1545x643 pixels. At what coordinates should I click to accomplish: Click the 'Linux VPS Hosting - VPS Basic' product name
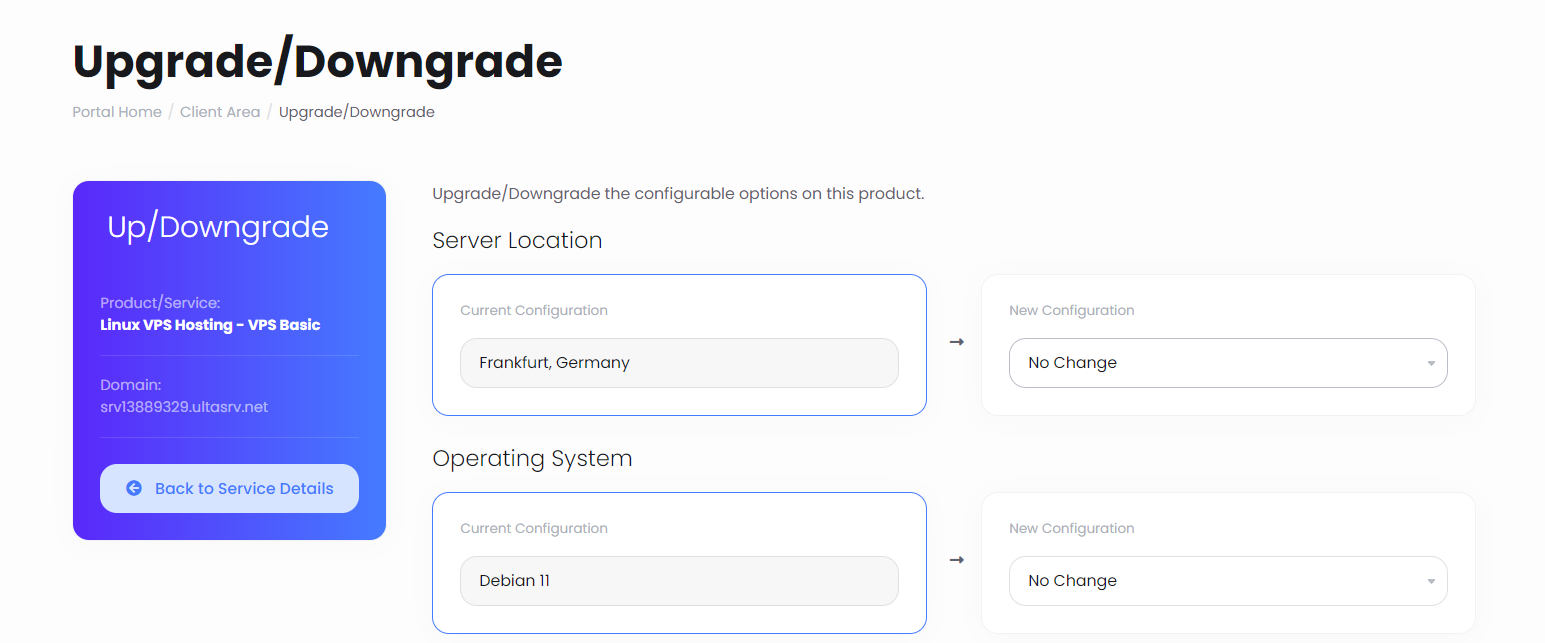[210, 324]
